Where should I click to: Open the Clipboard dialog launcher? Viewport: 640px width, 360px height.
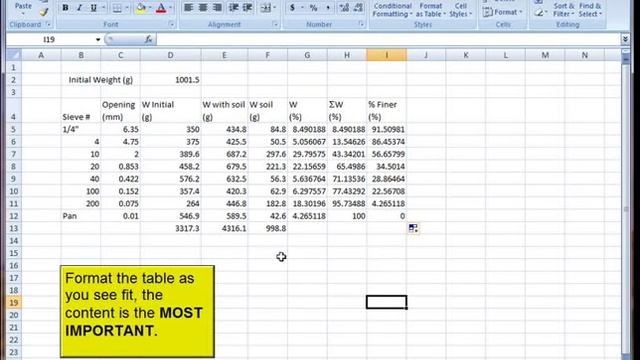[x=48, y=24]
